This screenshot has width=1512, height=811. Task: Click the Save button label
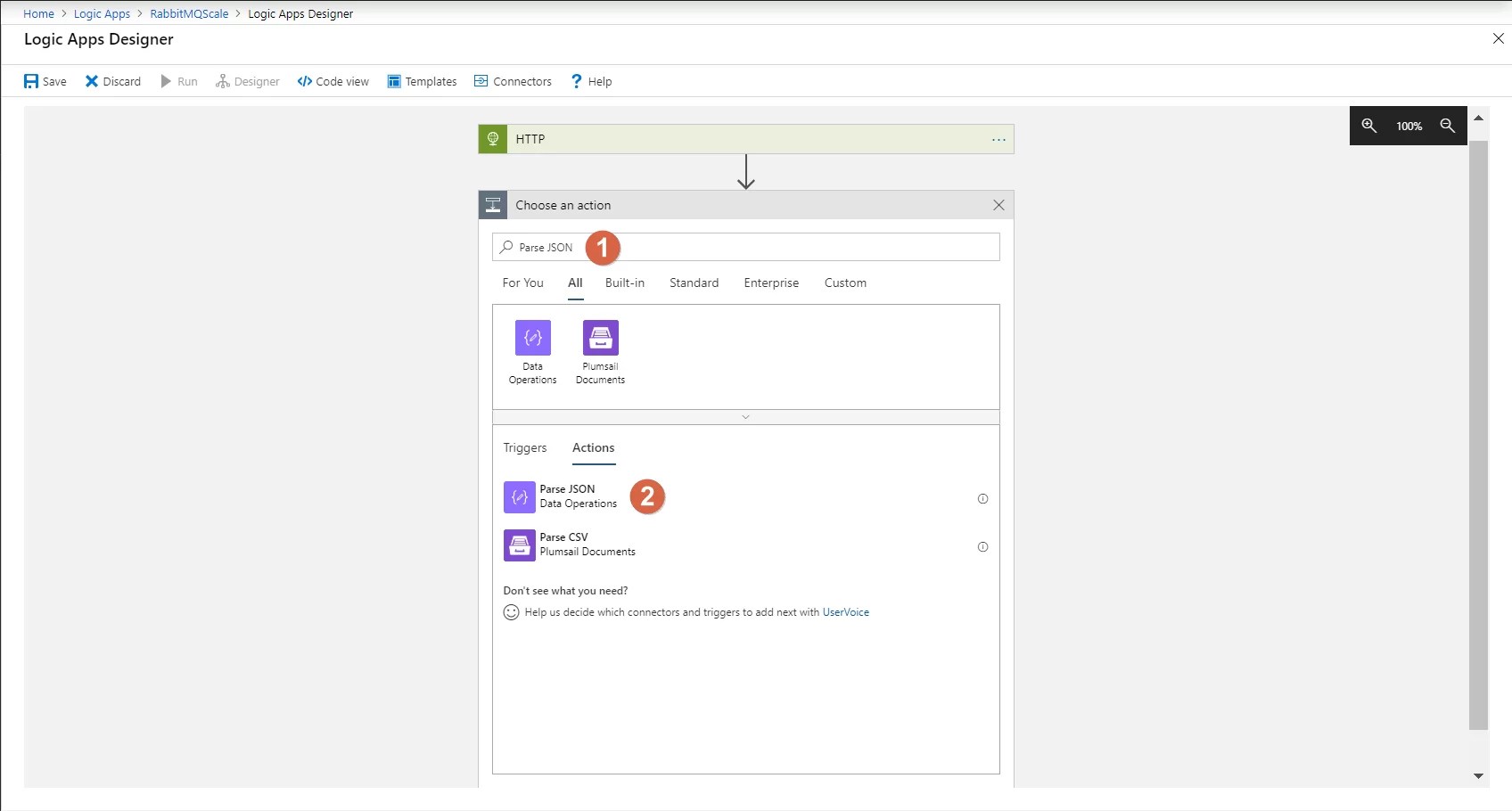54,81
